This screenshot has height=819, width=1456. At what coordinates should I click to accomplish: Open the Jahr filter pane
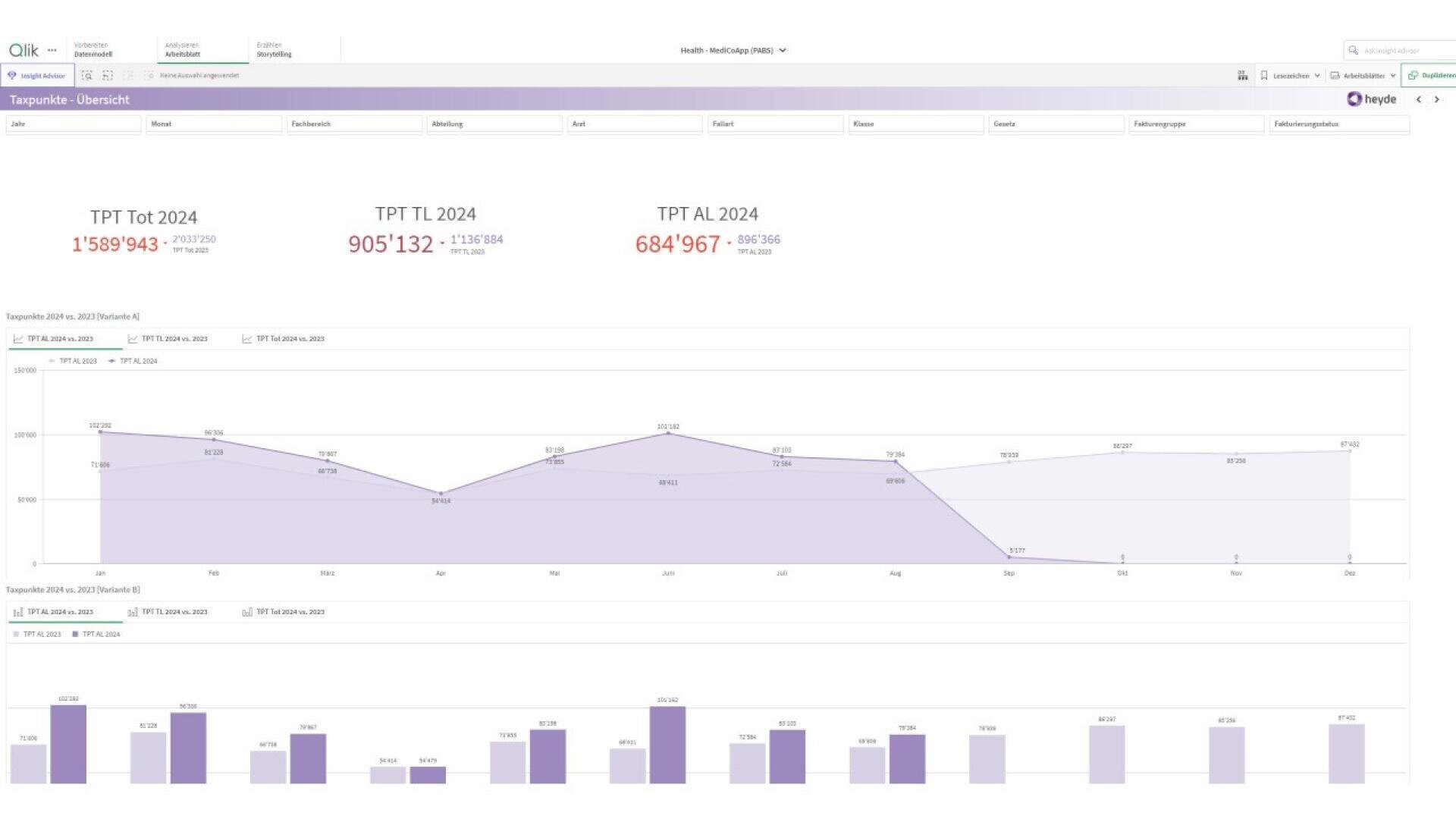coord(73,124)
